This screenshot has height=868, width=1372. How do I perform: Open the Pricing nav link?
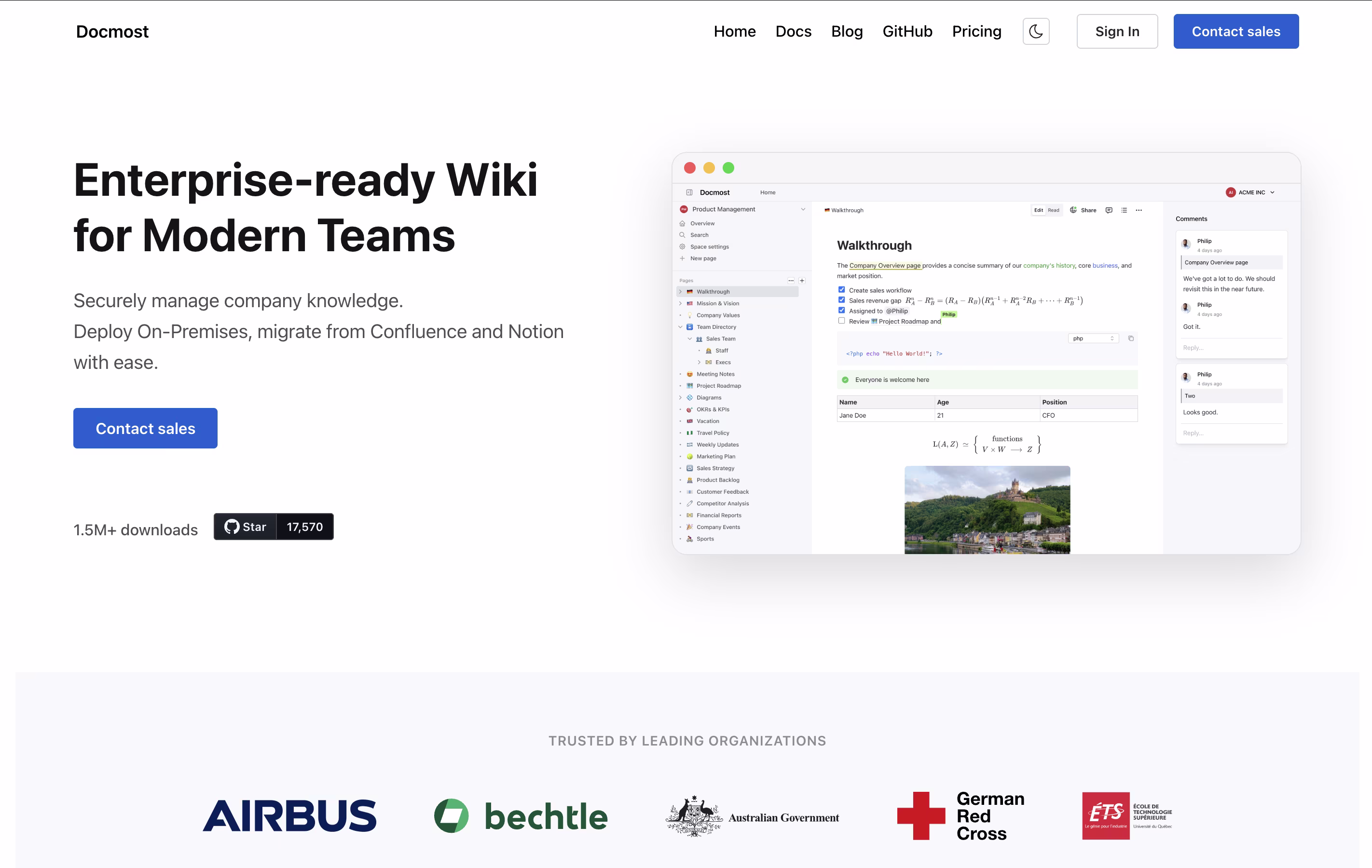(x=976, y=31)
